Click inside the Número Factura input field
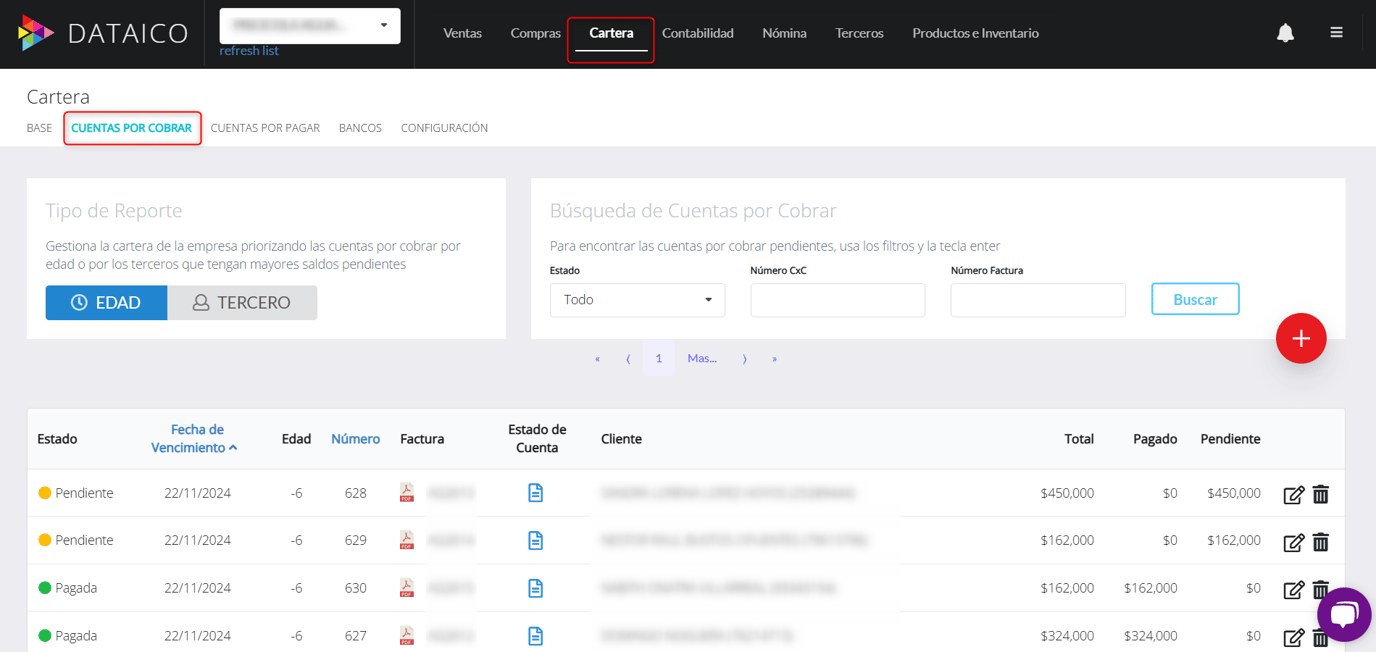Viewport: 1376px width, 652px height. tap(1037, 299)
